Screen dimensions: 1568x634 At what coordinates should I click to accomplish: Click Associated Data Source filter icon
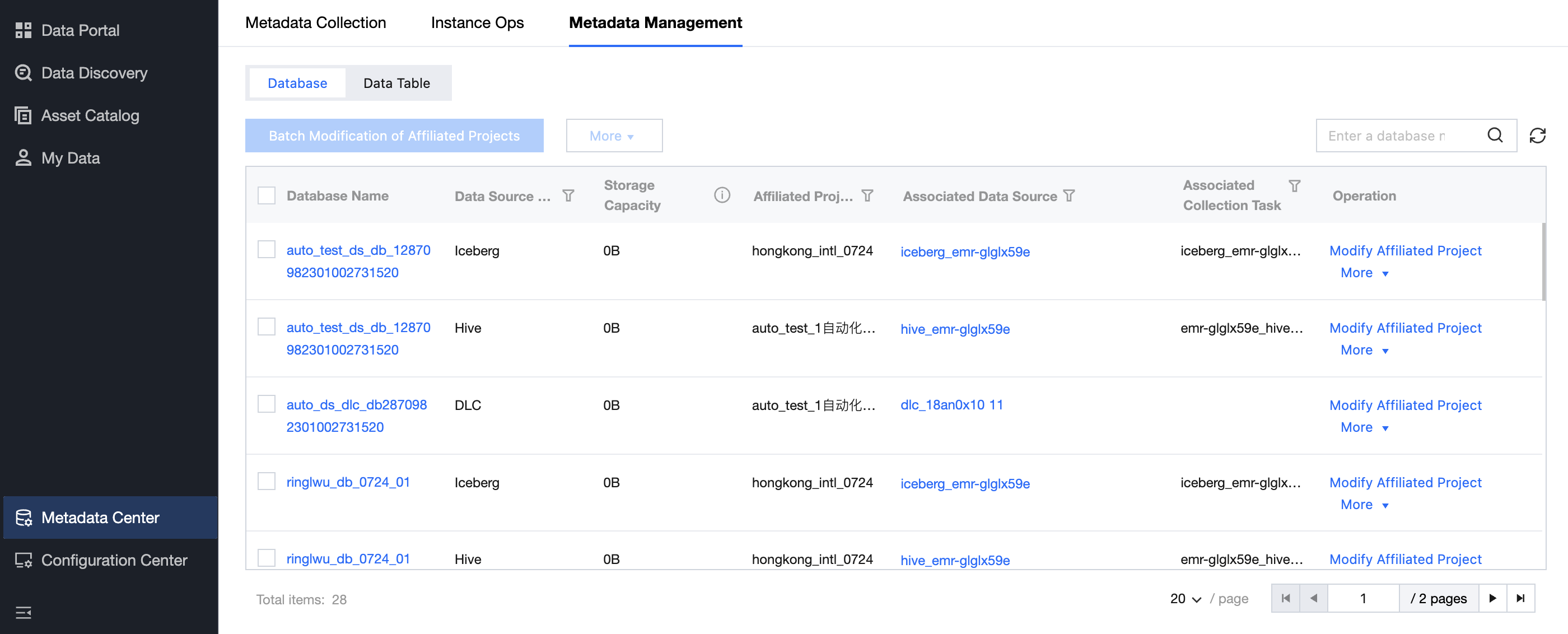pyautogui.click(x=1069, y=195)
